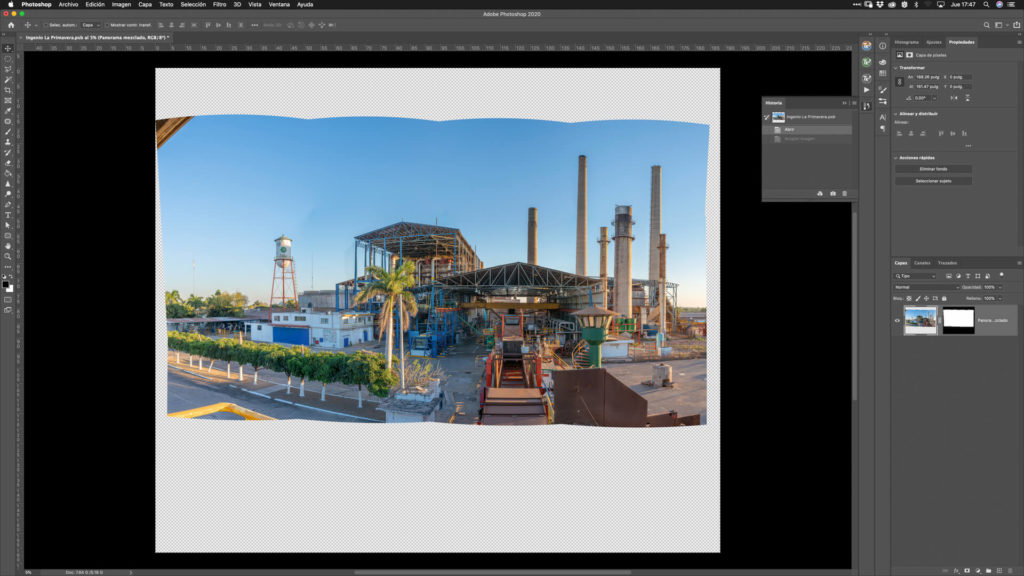Select the Crop tool
The image size is (1024, 576).
(x=8, y=90)
